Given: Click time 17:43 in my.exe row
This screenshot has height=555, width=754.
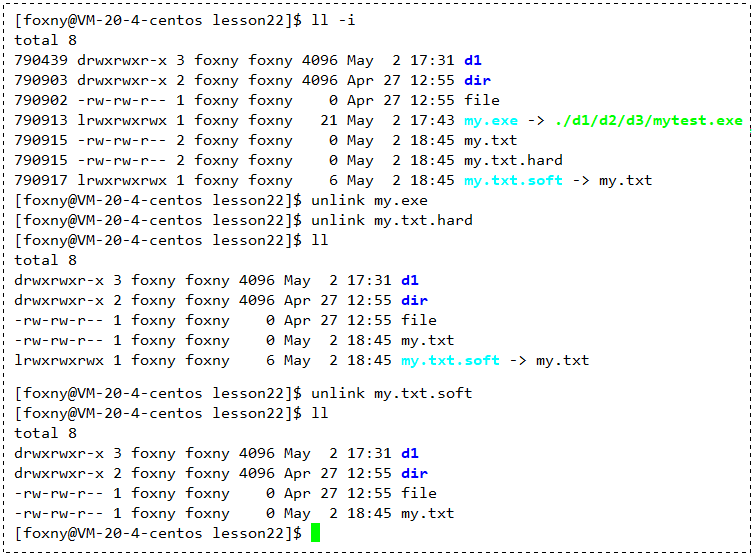Looking at the screenshot, I should [x=432, y=120].
